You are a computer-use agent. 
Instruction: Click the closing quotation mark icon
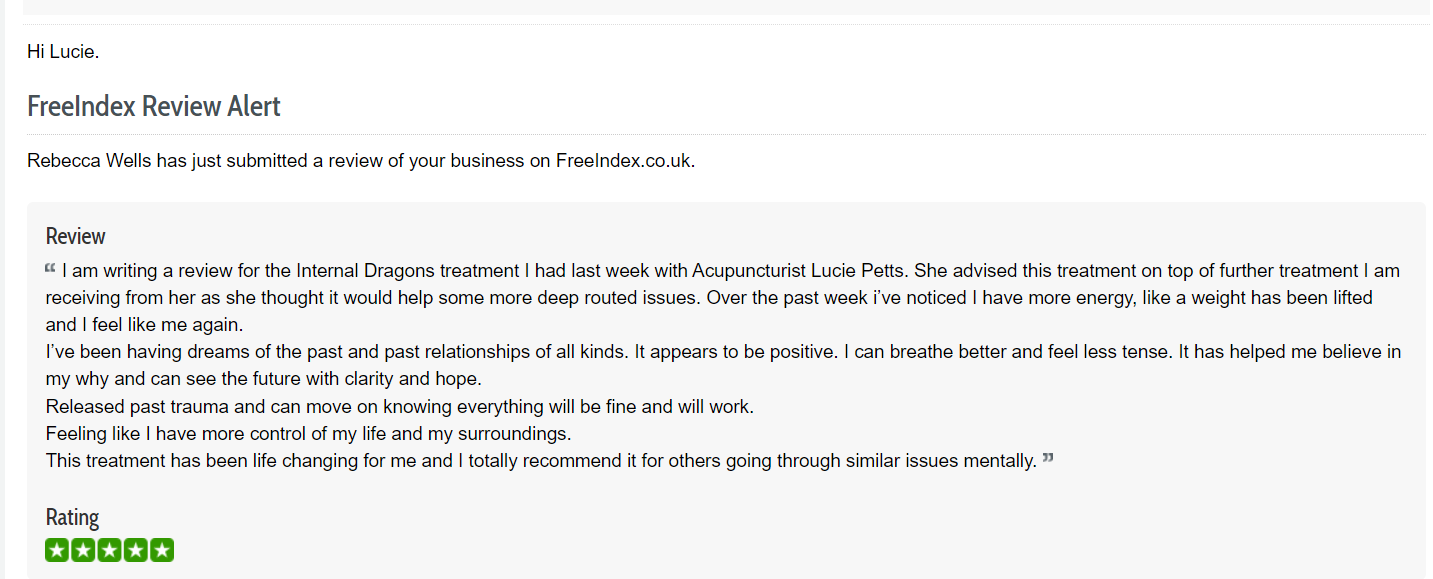pyautogui.click(x=1048, y=458)
